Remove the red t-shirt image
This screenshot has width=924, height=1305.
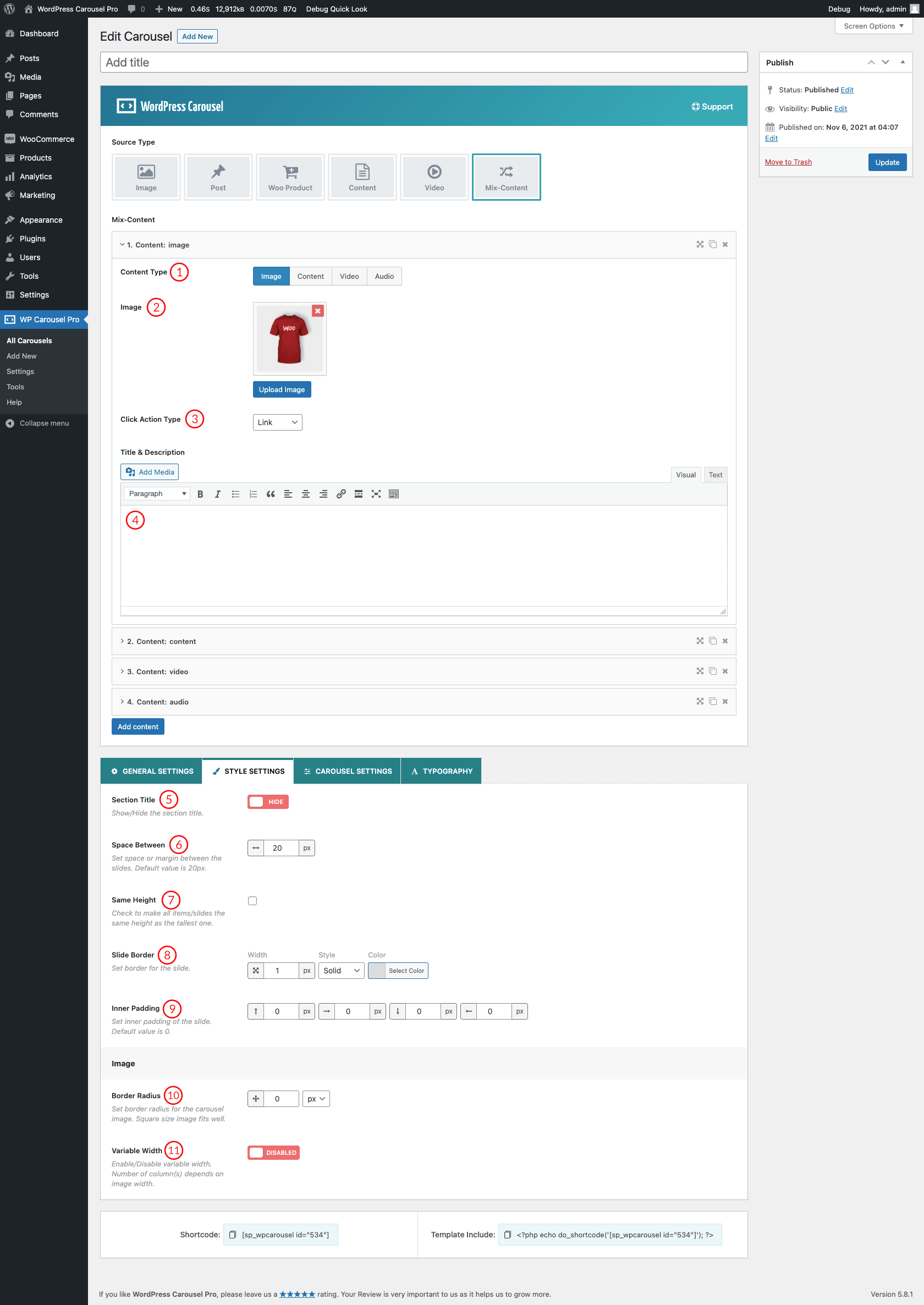click(x=317, y=311)
